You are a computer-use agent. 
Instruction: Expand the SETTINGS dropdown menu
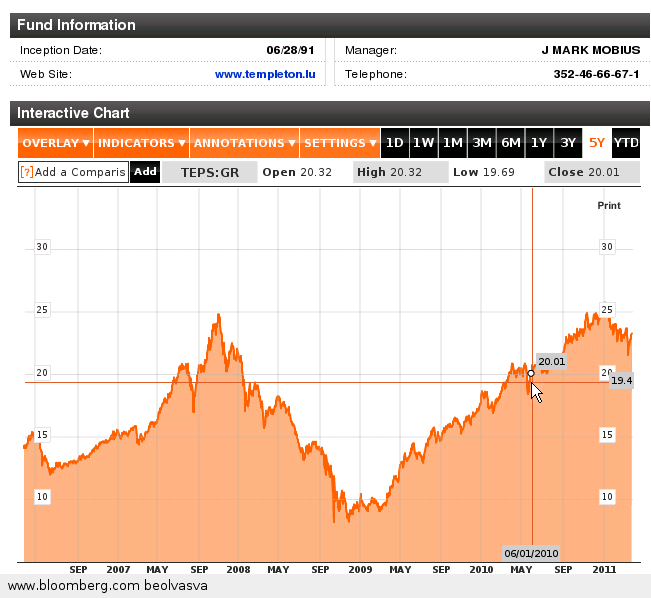pos(340,143)
